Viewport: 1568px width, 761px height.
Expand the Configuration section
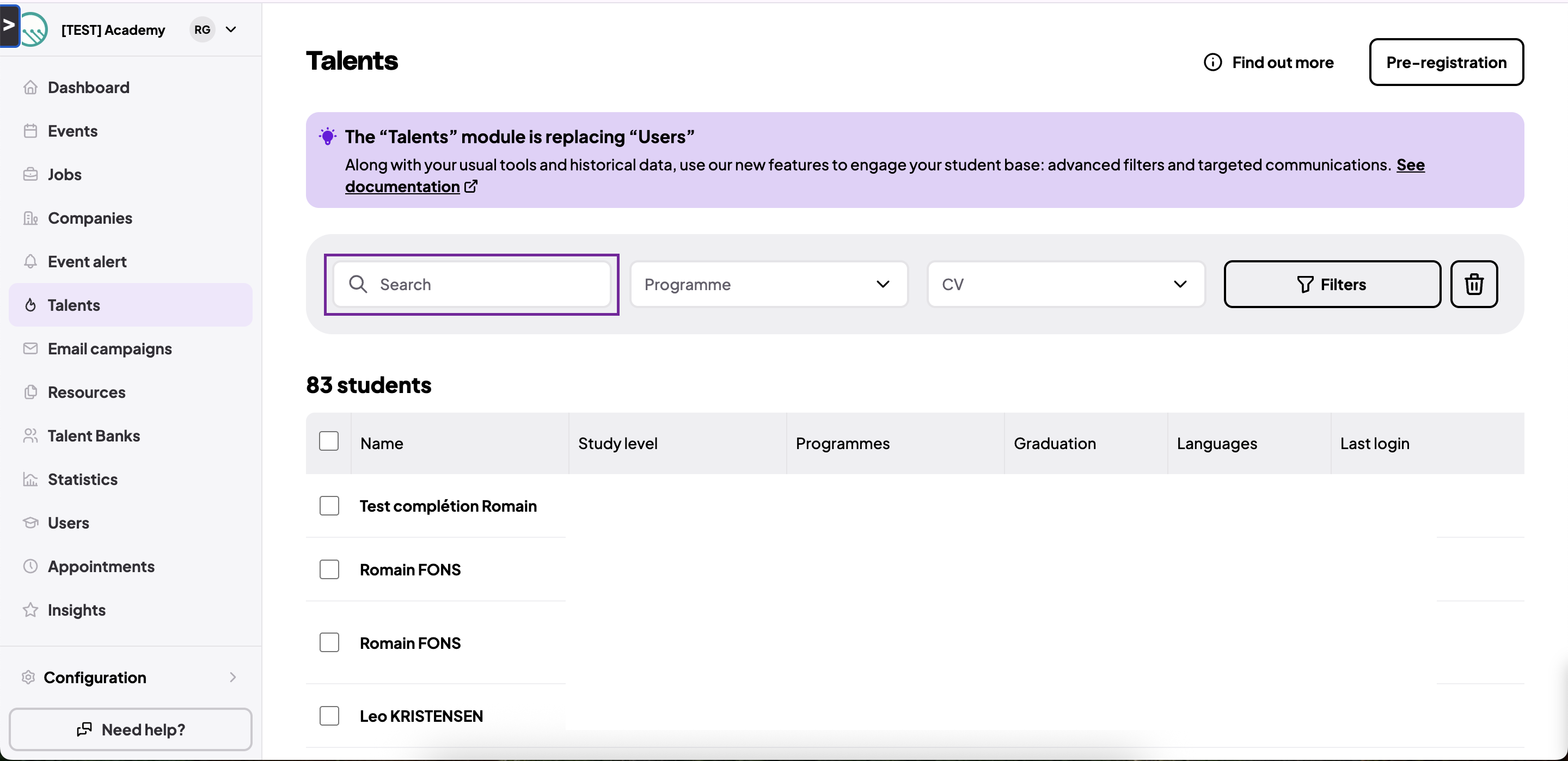(x=130, y=678)
